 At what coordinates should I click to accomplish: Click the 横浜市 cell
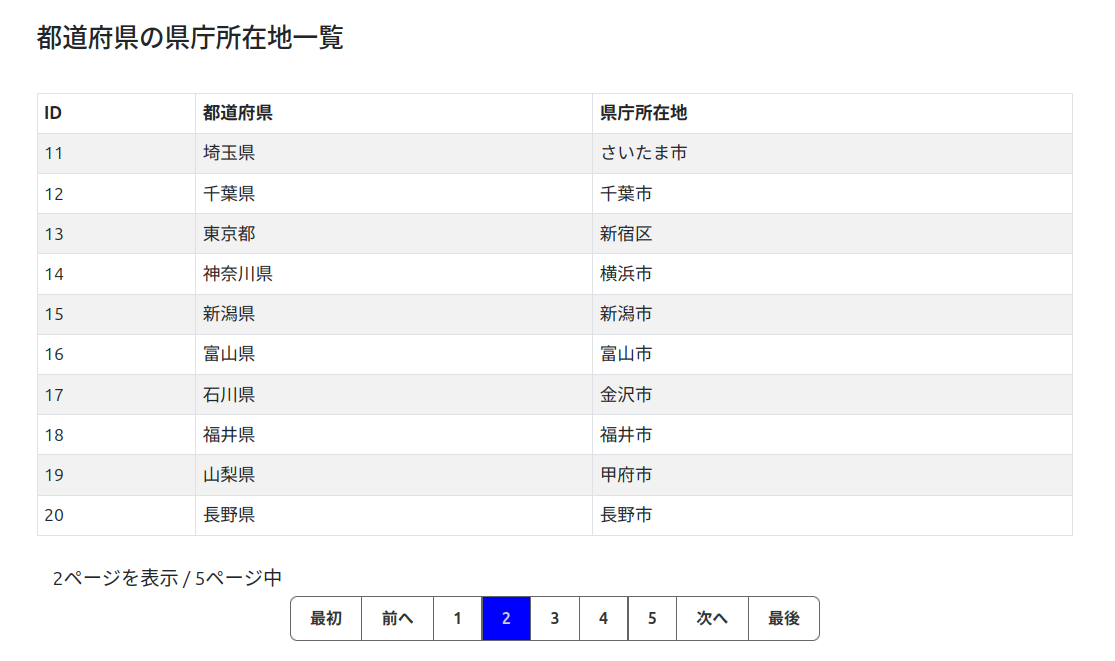pyautogui.click(x=626, y=274)
